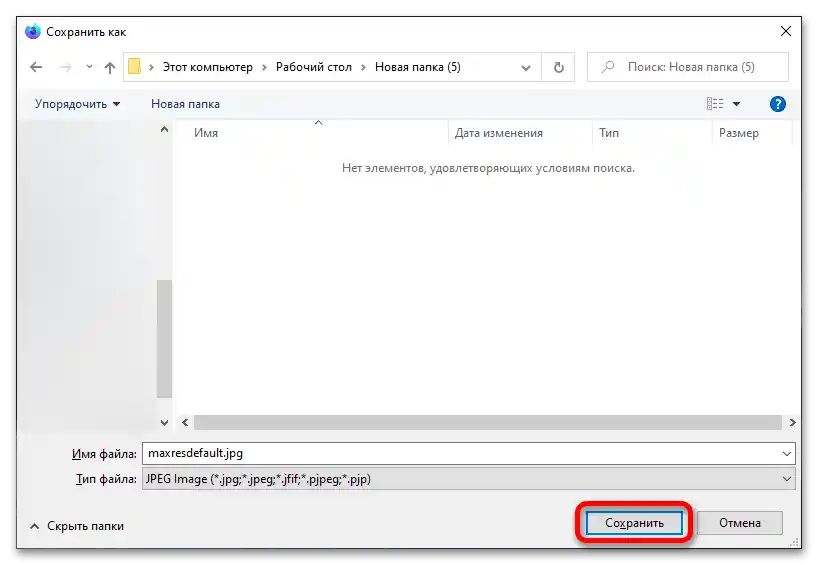Image resolution: width=818 pixels, height=565 pixels.
Task: Click the magnifier search icon
Action: [607, 67]
